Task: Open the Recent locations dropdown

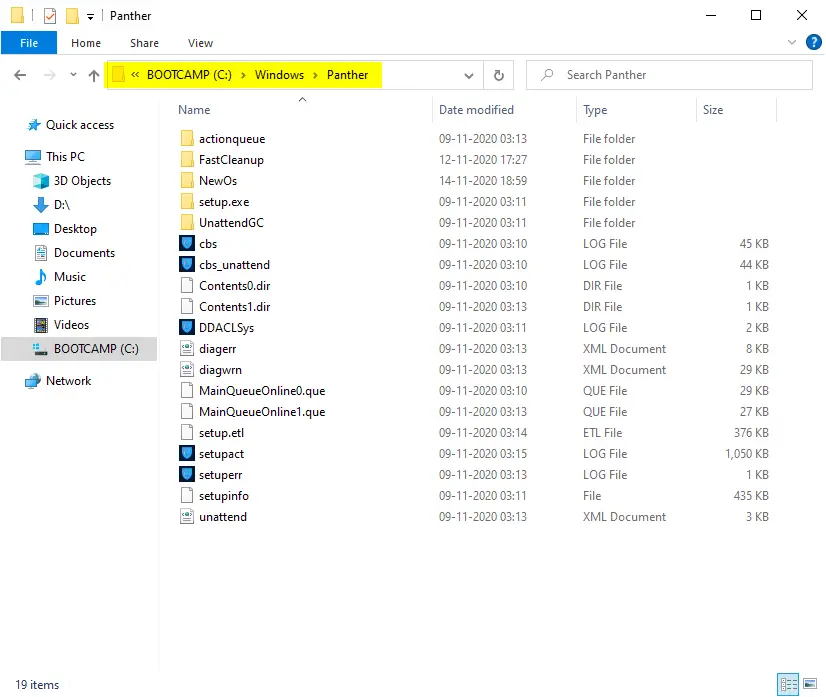Action: coord(73,75)
